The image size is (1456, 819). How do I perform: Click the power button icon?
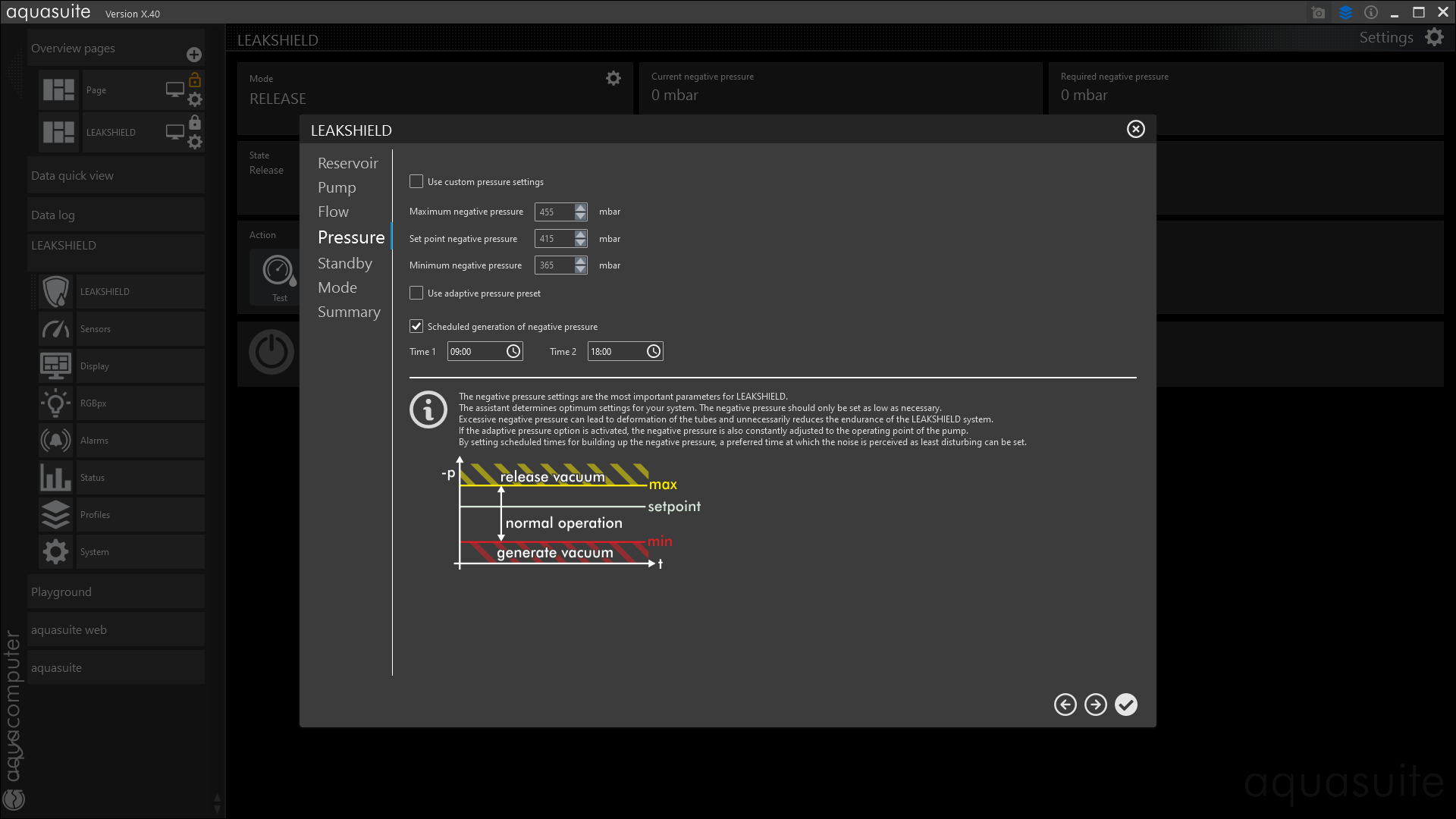pyautogui.click(x=271, y=352)
